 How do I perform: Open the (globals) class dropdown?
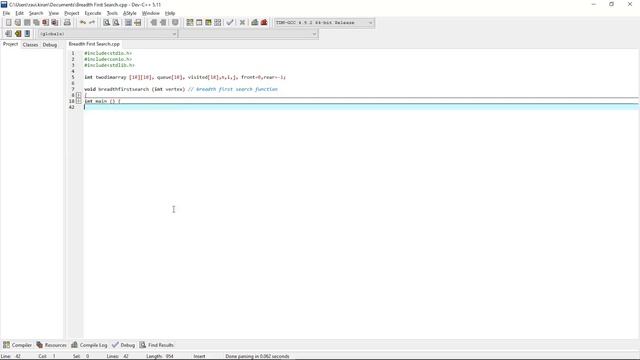point(108,34)
